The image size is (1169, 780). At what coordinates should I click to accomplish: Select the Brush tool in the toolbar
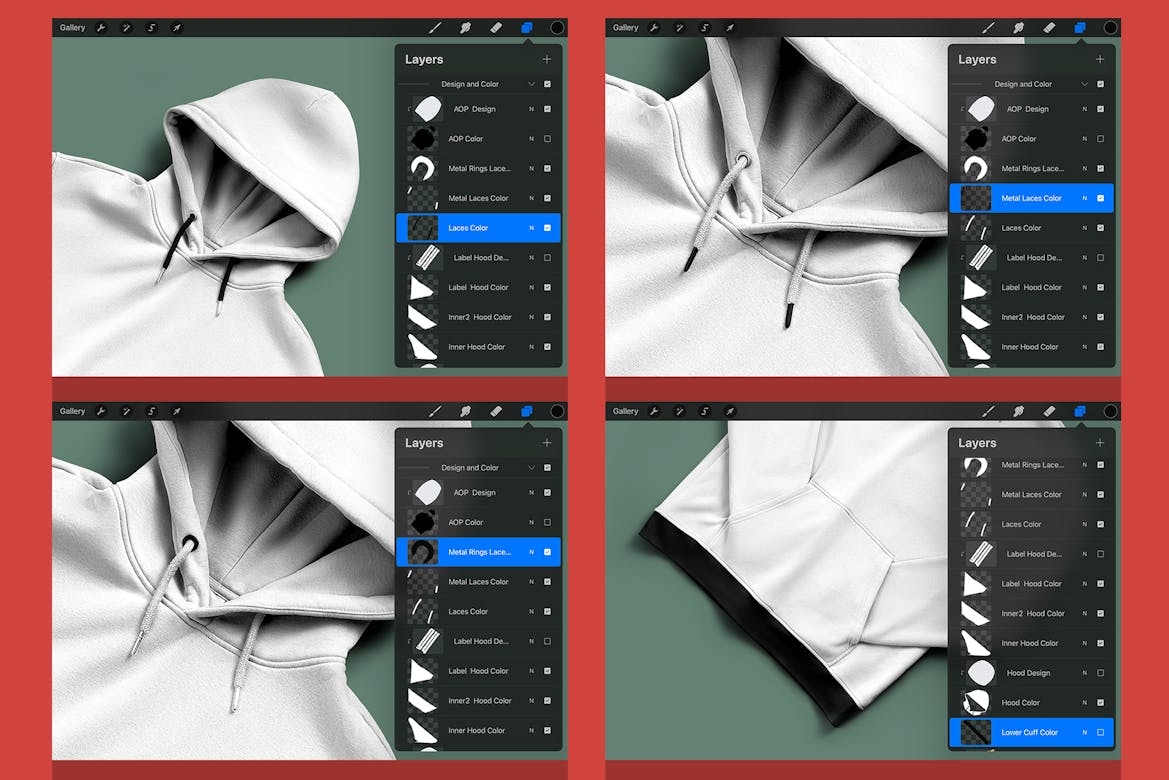(x=436, y=27)
